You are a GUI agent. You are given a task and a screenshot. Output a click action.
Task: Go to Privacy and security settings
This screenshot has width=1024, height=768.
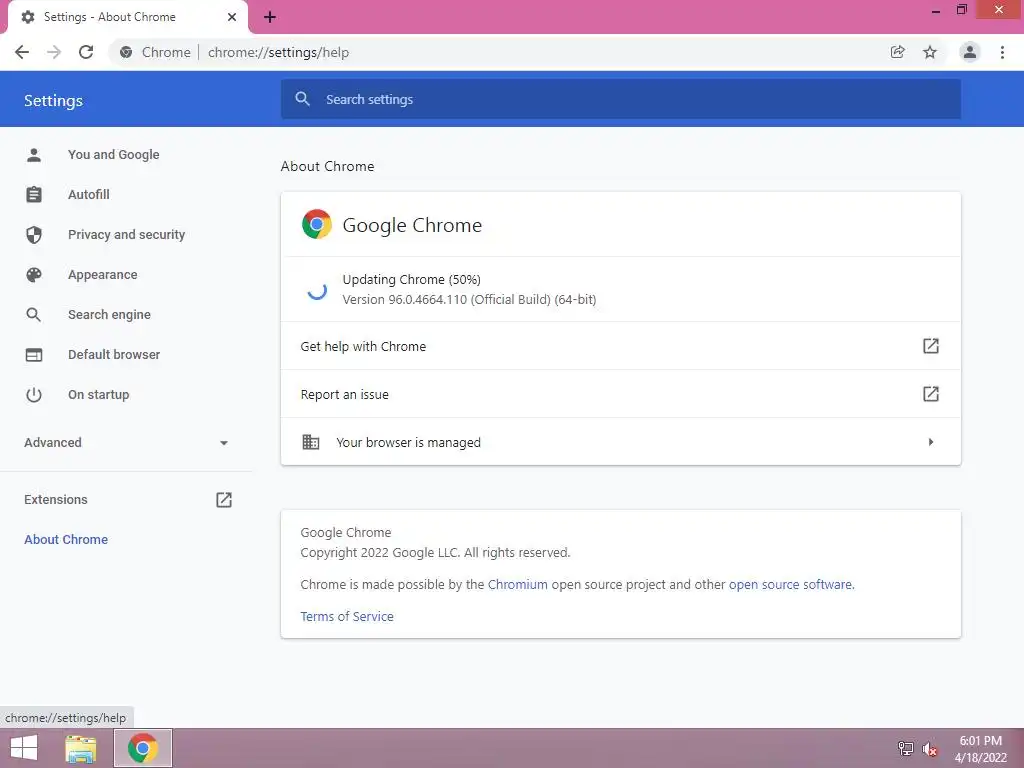[x=126, y=234]
